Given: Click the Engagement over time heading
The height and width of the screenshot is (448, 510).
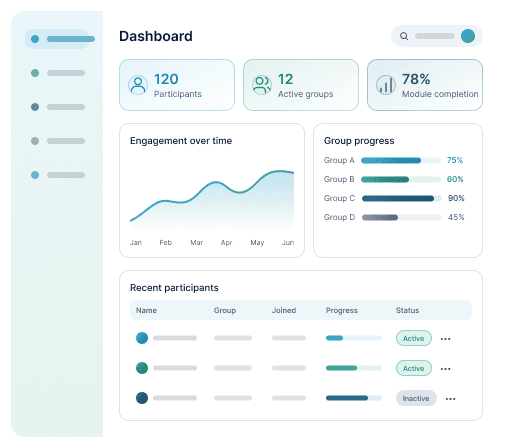Looking at the screenshot, I should click(x=181, y=141).
